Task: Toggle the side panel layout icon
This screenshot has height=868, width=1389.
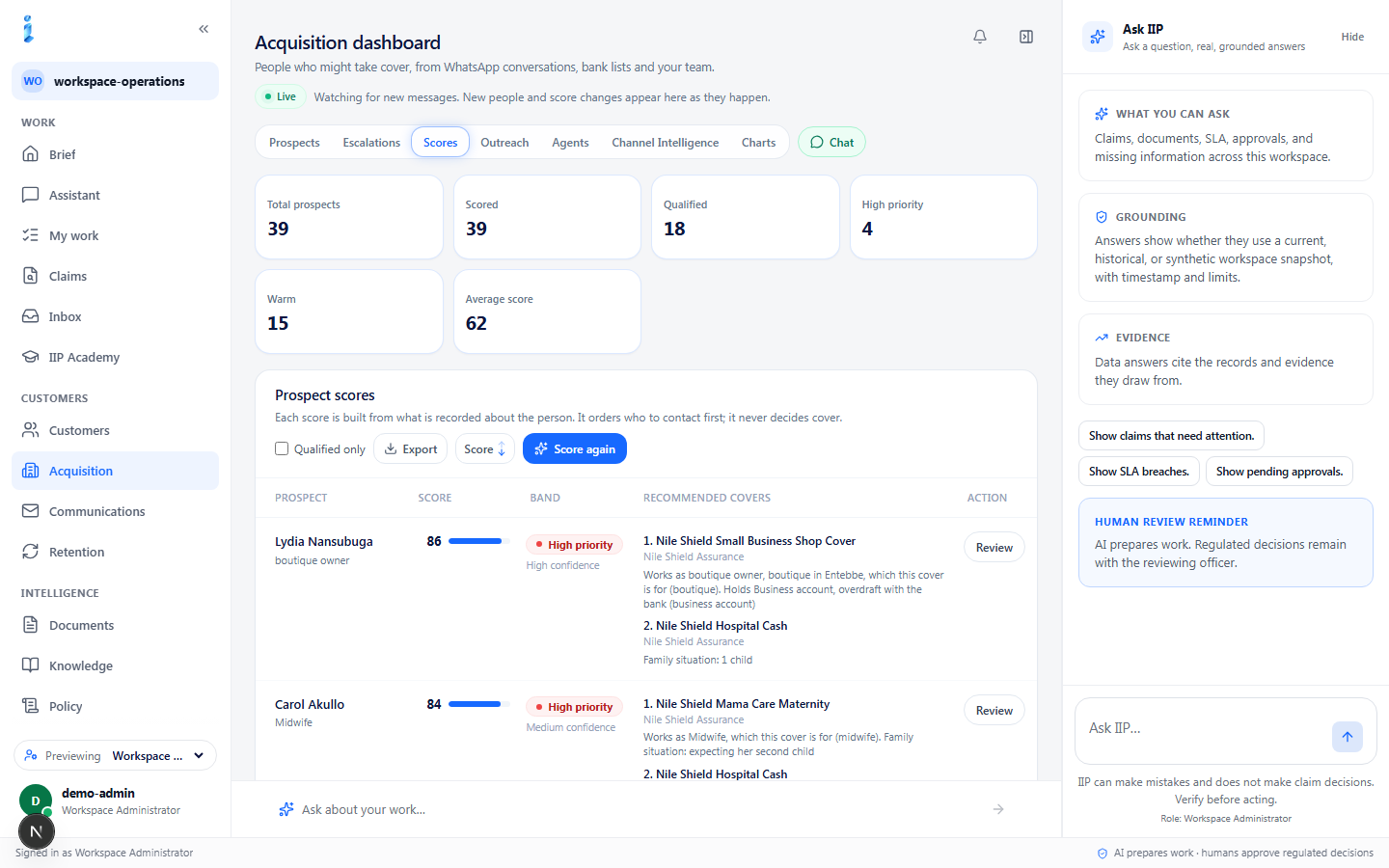Action: [1026, 37]
